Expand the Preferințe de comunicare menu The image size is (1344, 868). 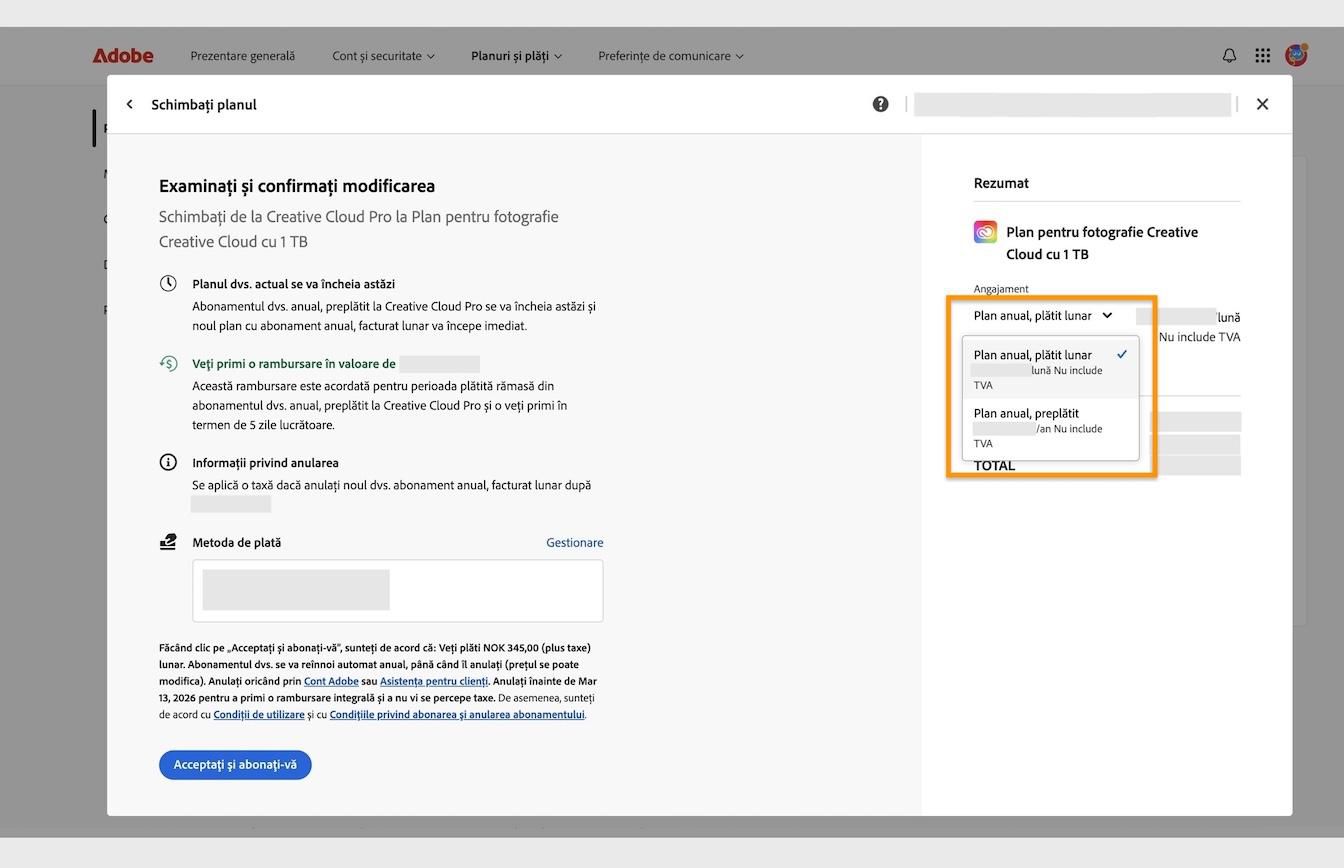coord(670,56)
